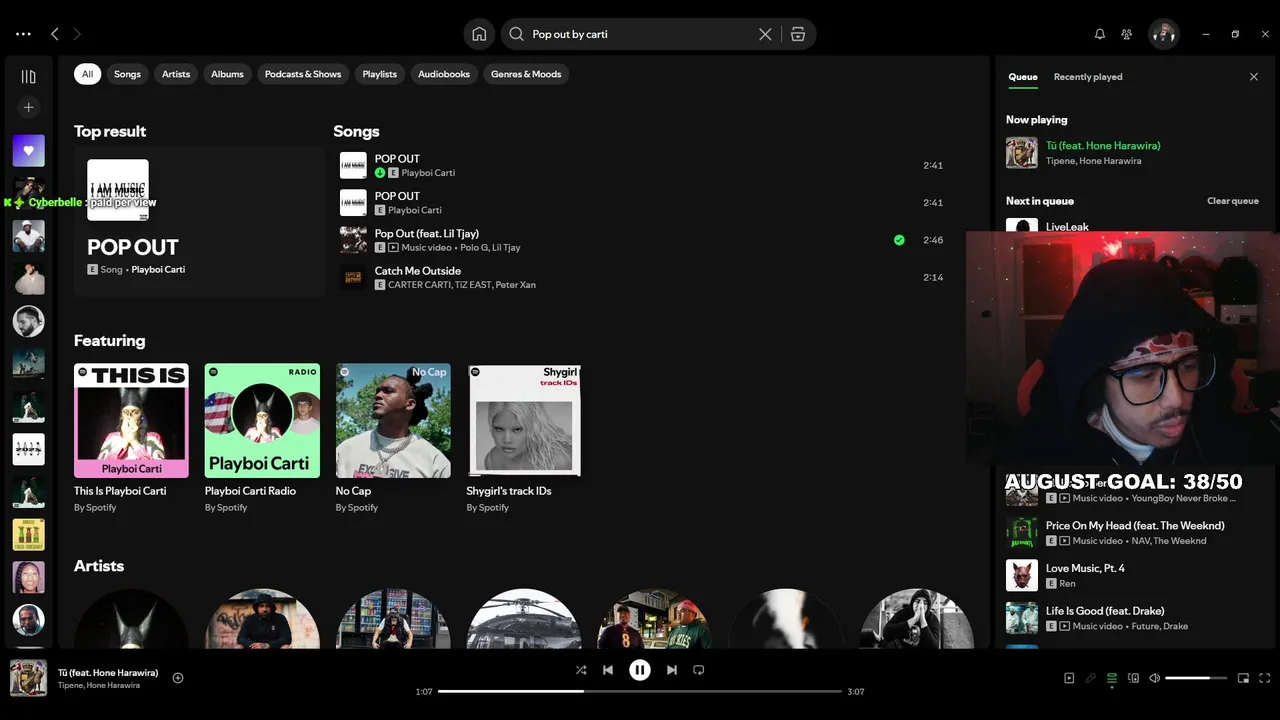Open the miniplayer
Screen dimensions: 1280x720
(x=1243, y=678)
